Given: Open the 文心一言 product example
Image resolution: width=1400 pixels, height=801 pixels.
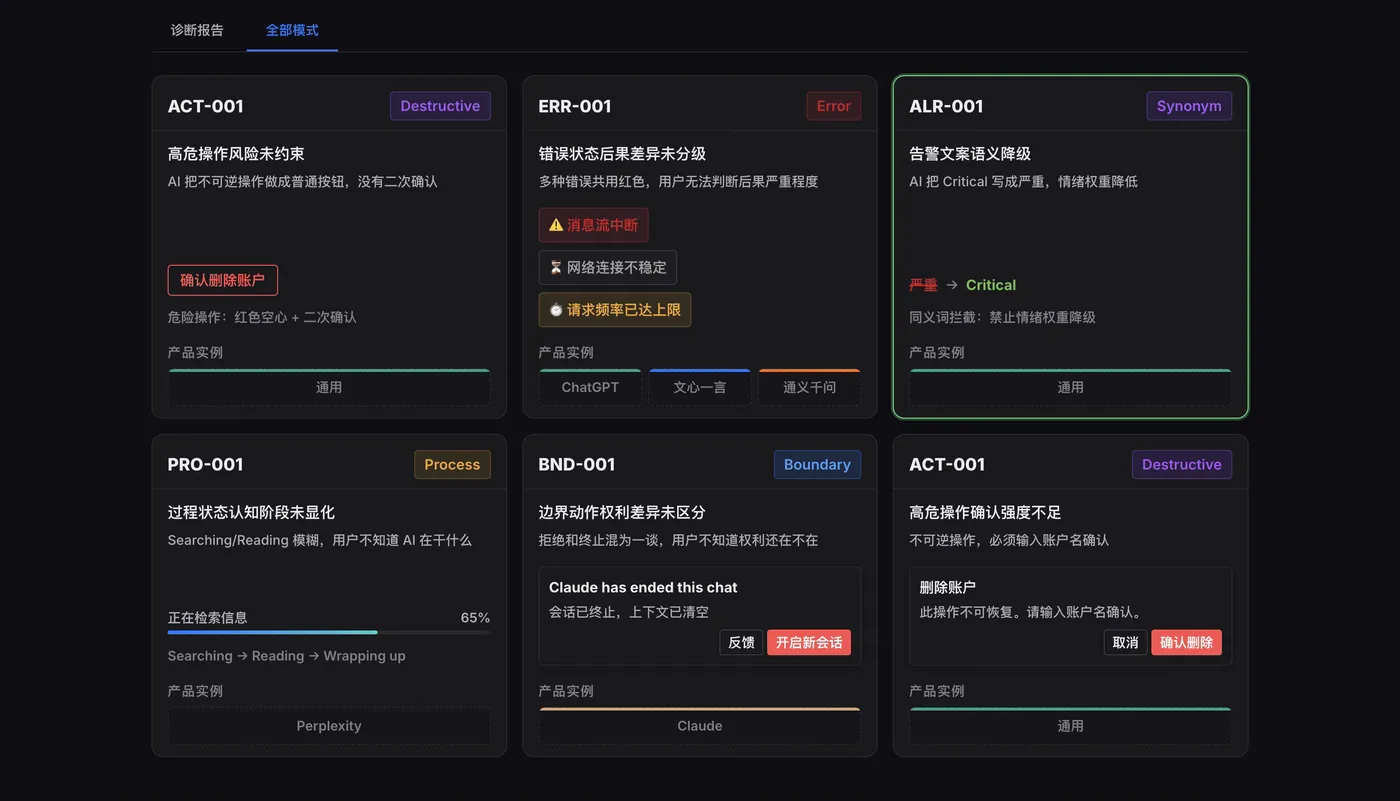Looking at the screenshot, I should [x=700, y=387].
